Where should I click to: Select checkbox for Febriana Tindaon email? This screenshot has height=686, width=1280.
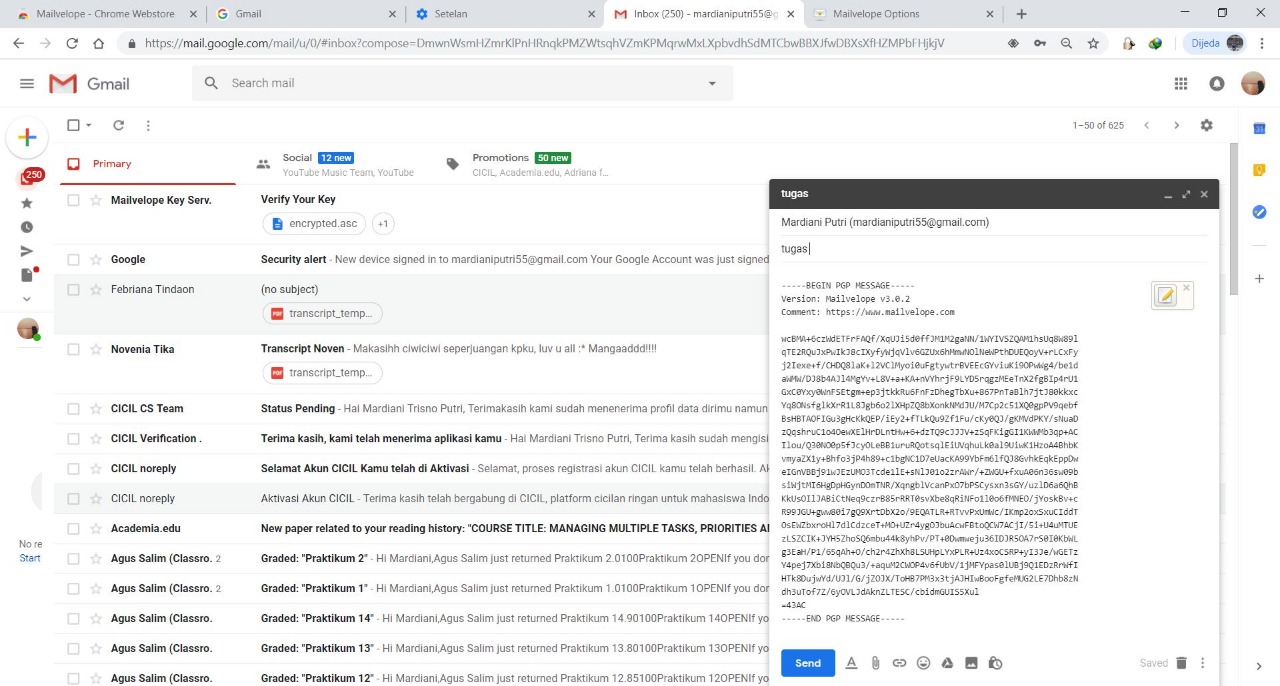pyautogui.click(x=73, y=289)
